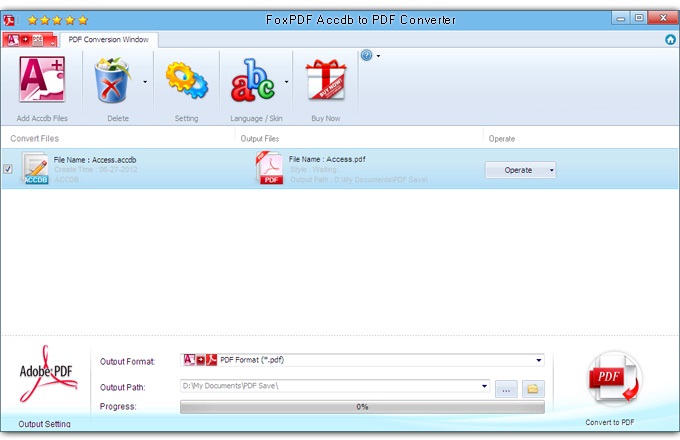Click the Add Accdb Files label
Viewport: 680px width, 440px height.
point(42,118)
